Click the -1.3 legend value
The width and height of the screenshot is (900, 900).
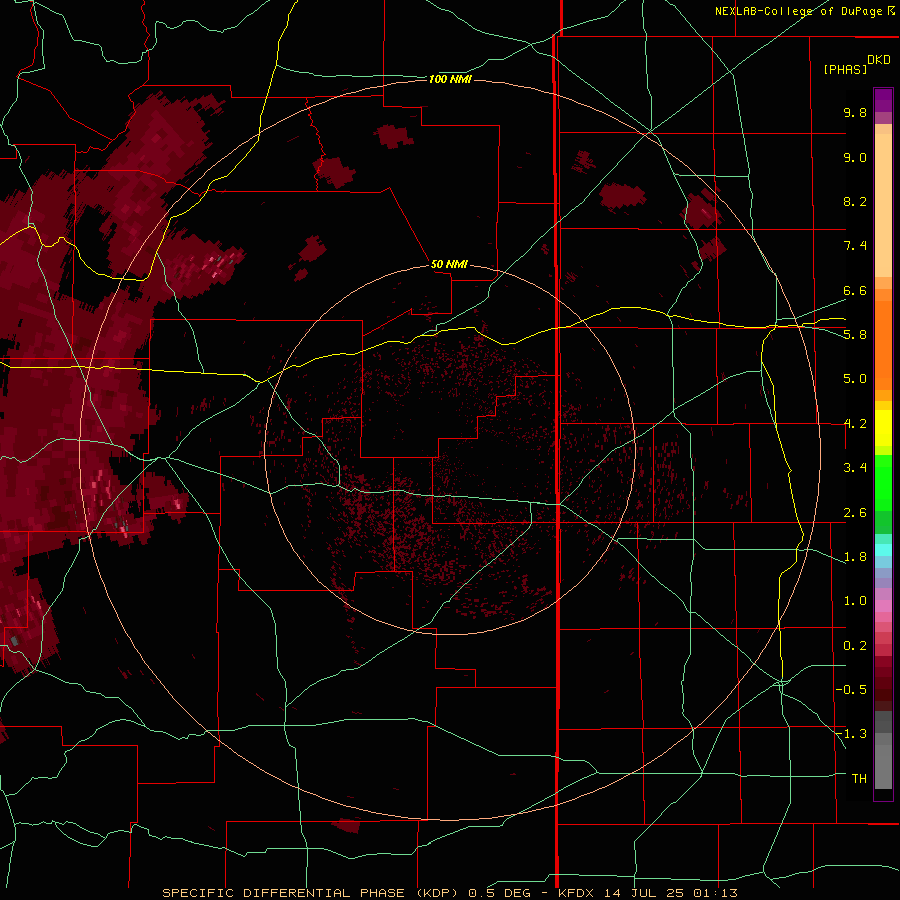click(851, 734)
